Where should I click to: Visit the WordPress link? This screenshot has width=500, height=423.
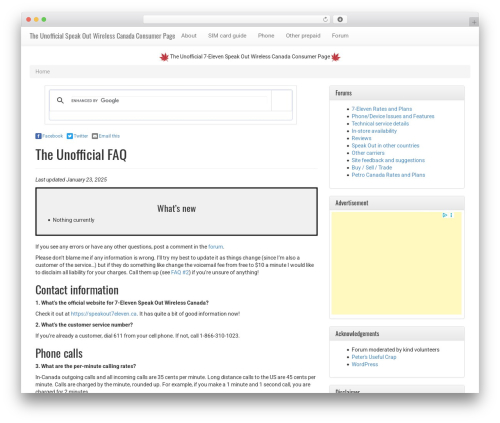point(365,364)
